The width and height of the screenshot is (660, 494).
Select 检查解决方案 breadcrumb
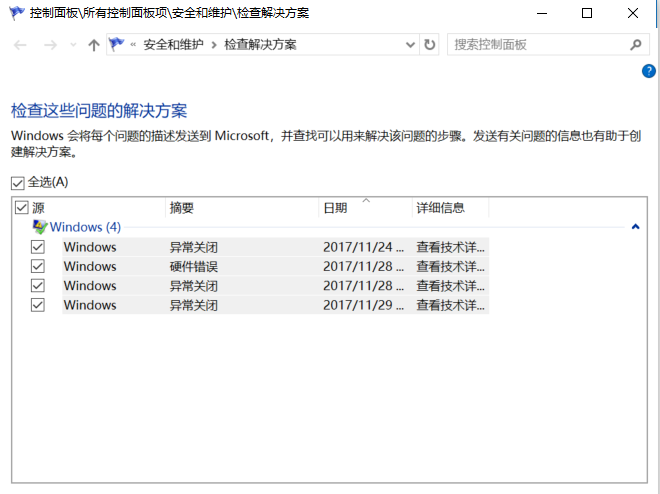(260, 45)
